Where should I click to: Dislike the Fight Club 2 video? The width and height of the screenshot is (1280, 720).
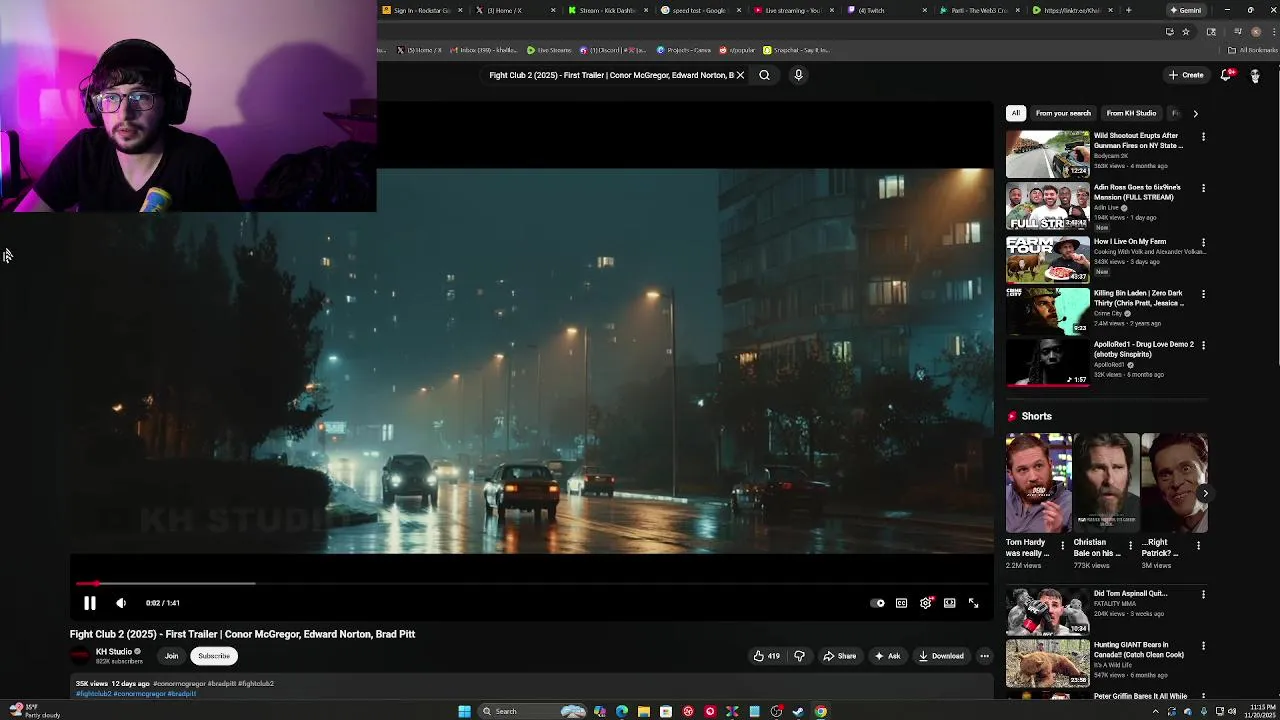pos(799,656)
